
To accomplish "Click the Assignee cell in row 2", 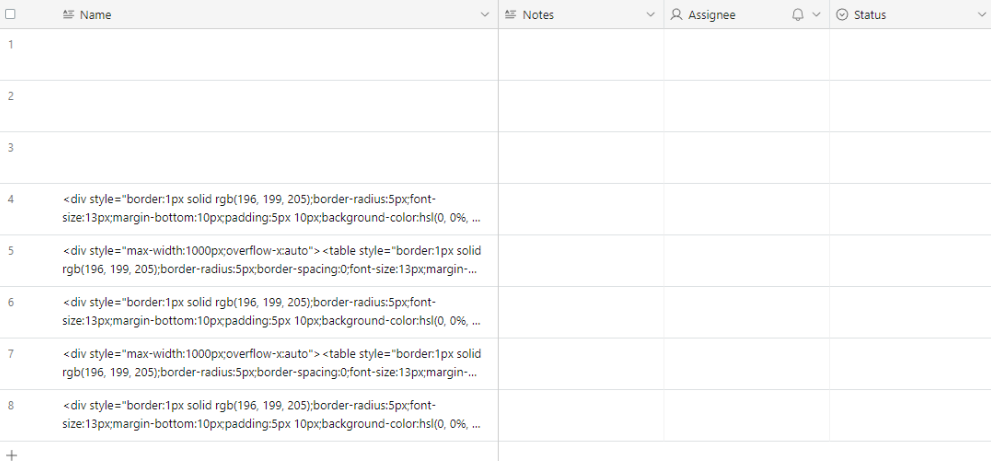I will 746,106.
